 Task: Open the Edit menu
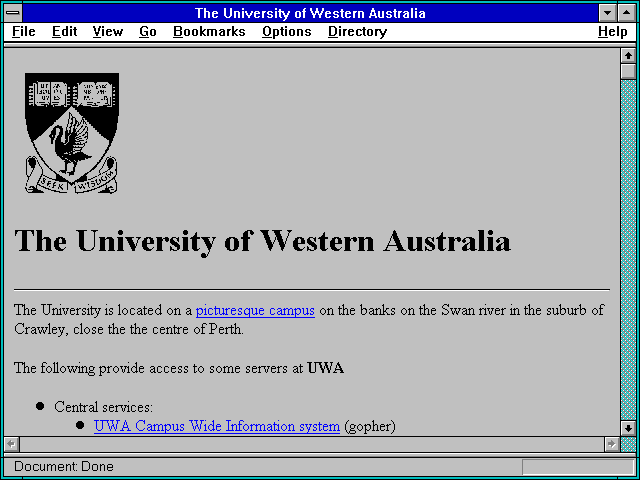click(64, 31)
